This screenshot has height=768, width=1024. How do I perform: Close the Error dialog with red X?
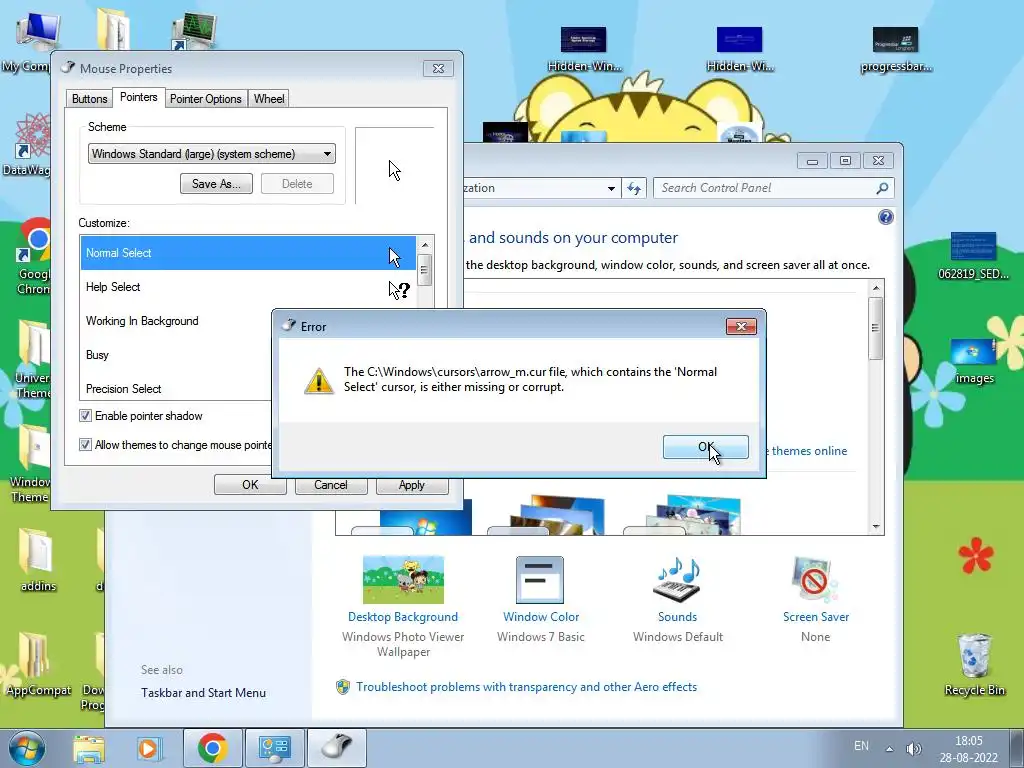(x=741, y=327)
